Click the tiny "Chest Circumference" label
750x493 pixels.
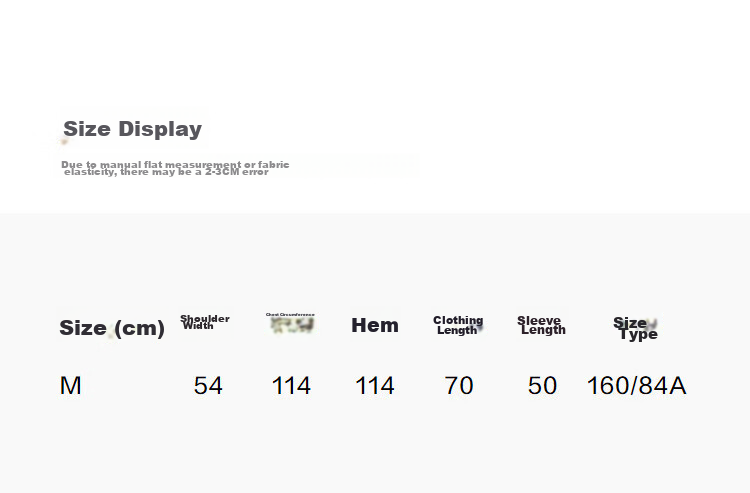point(290,315)
